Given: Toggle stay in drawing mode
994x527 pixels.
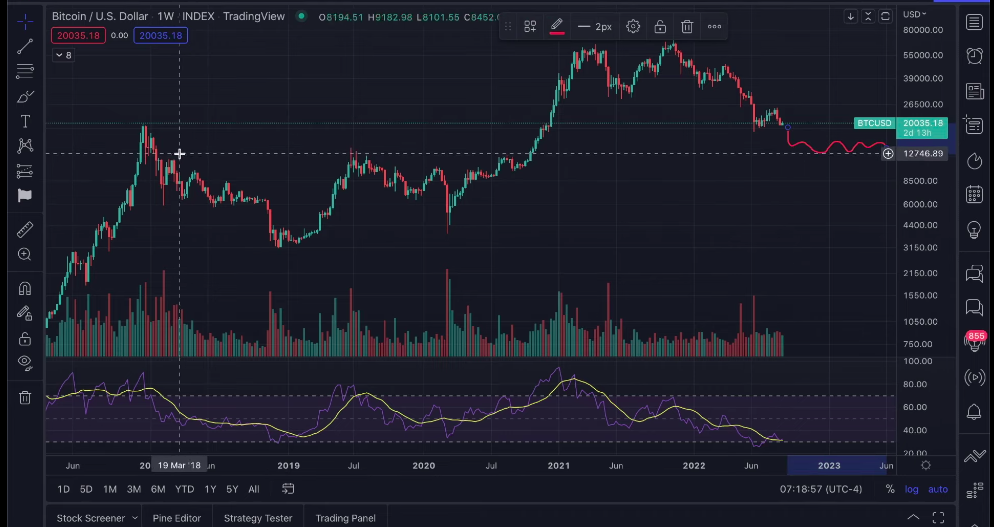Looking at the screenshot, I should [x=25, y=313].
